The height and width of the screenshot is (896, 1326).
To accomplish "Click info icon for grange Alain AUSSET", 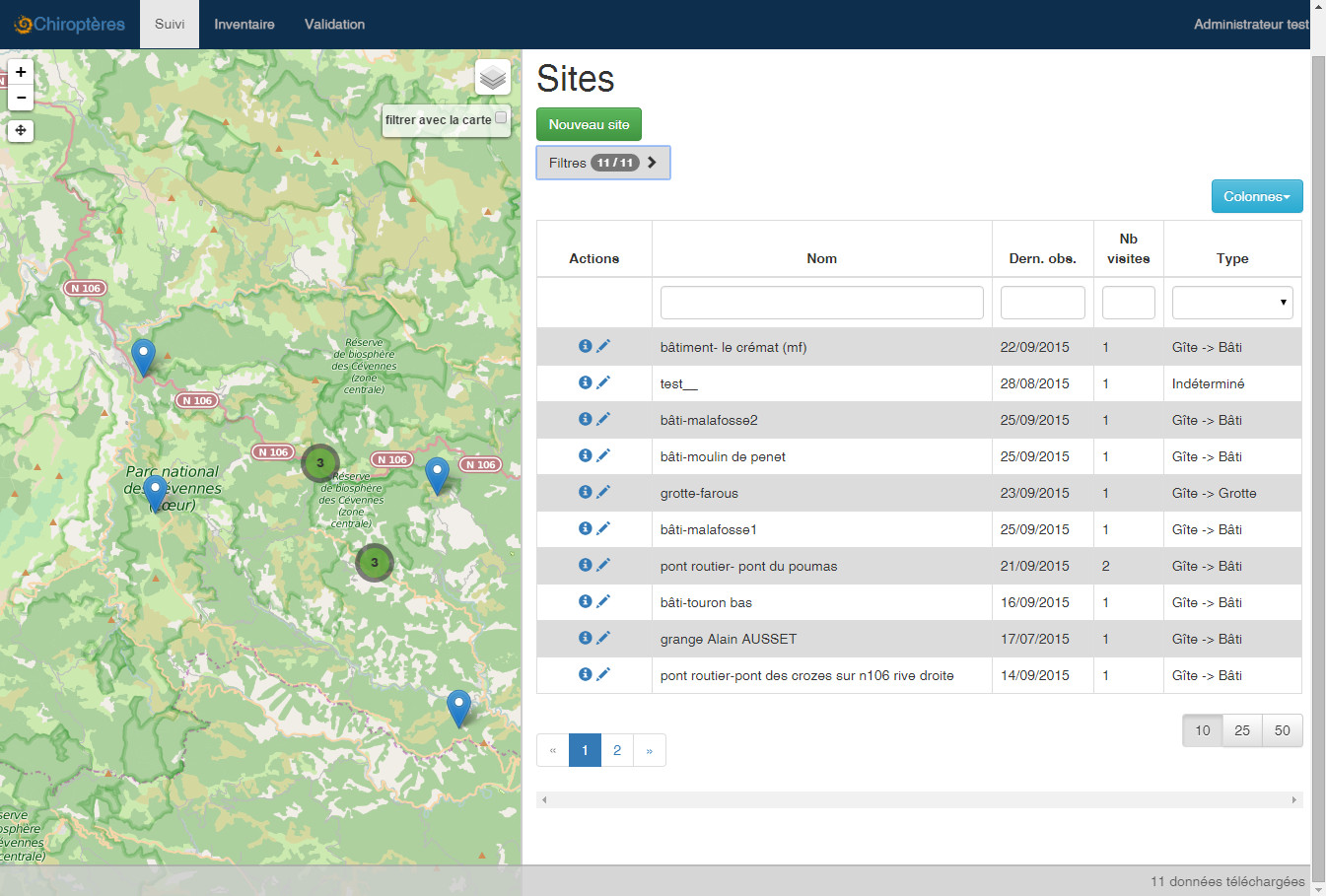I will click(x=585, y=638).
